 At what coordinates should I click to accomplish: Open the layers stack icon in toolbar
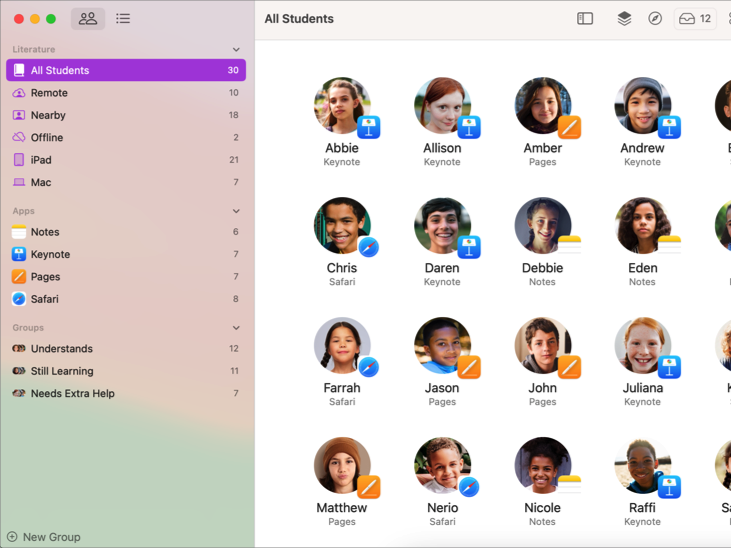point(624,19)
